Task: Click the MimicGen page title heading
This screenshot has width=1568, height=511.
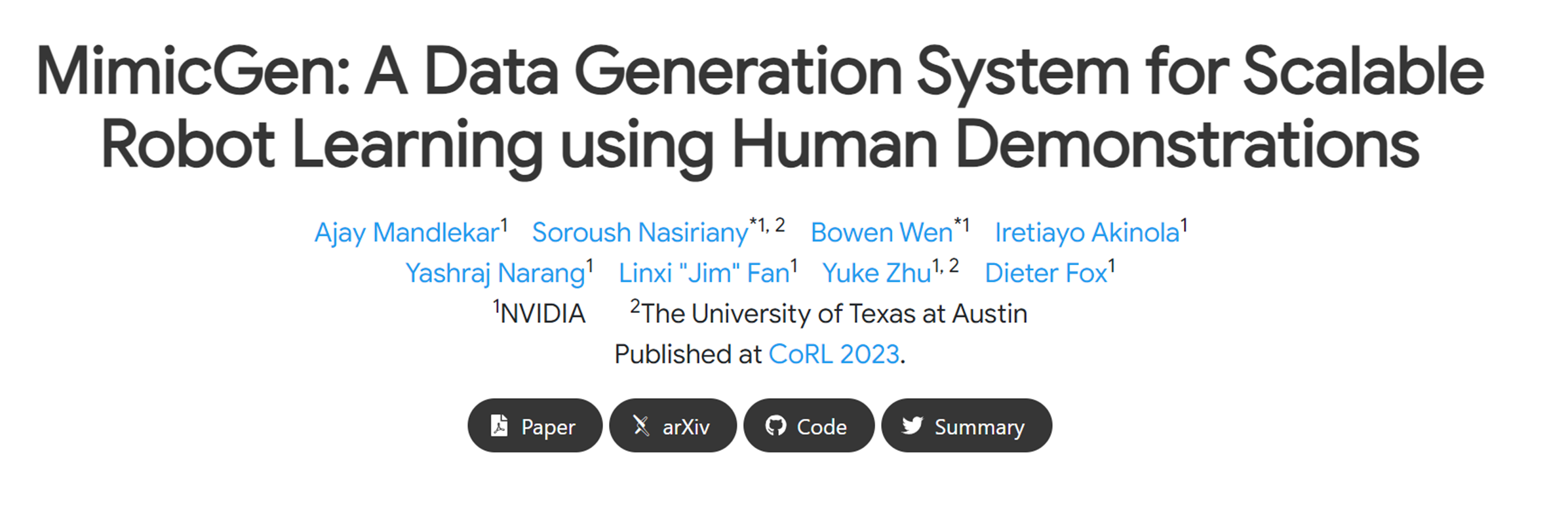Action: point(760,107)
